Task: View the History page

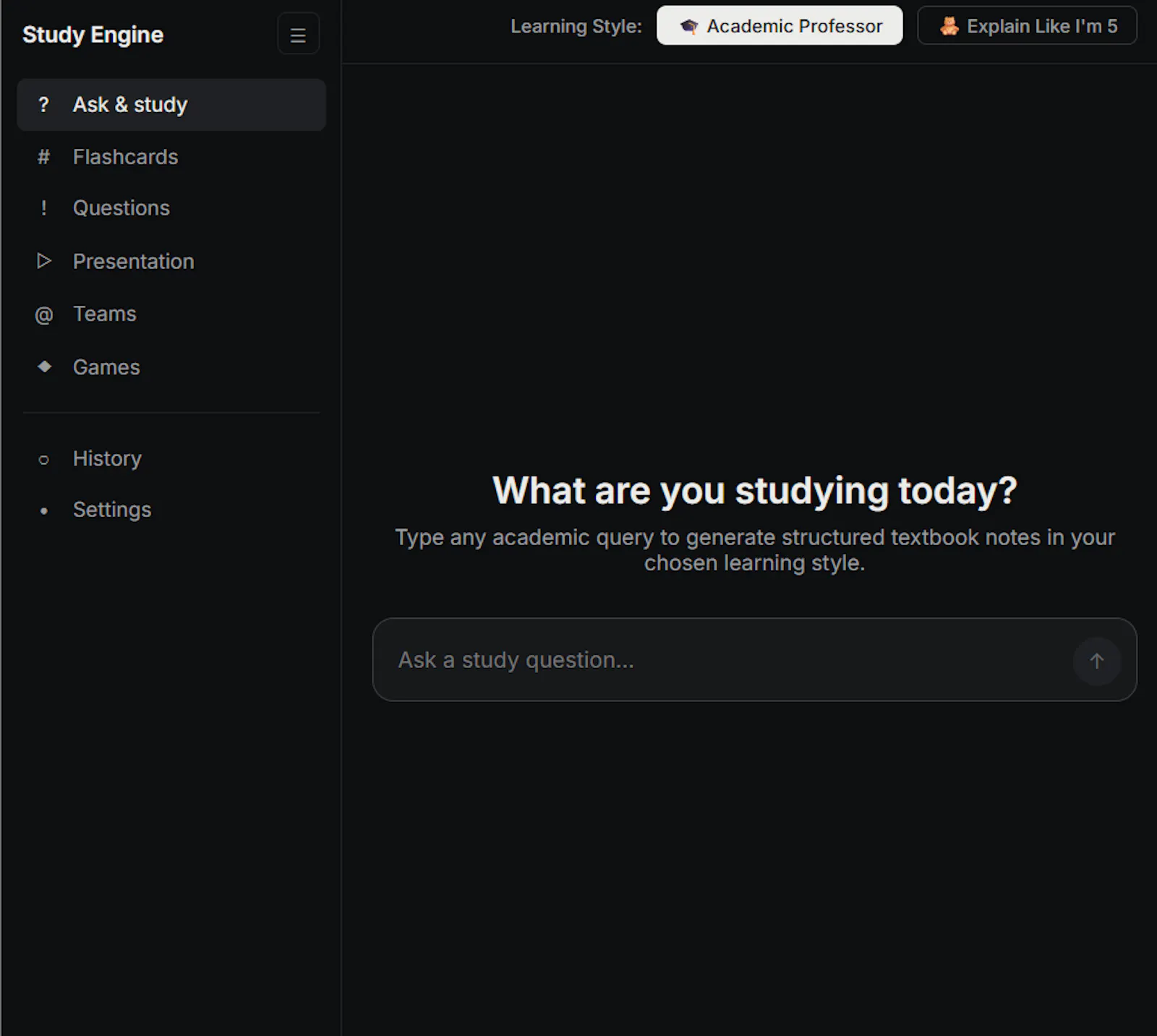Action: tap(171, 458)
